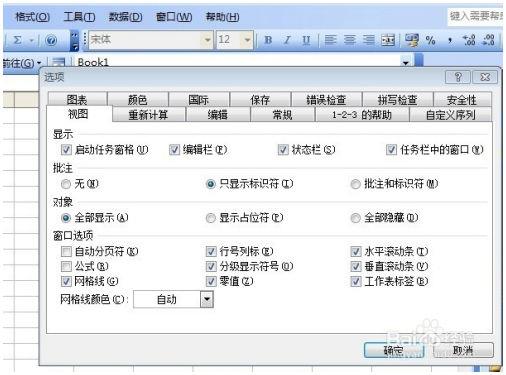Open gridline color dropdown
Screen dimensions: 506x375
207,299
